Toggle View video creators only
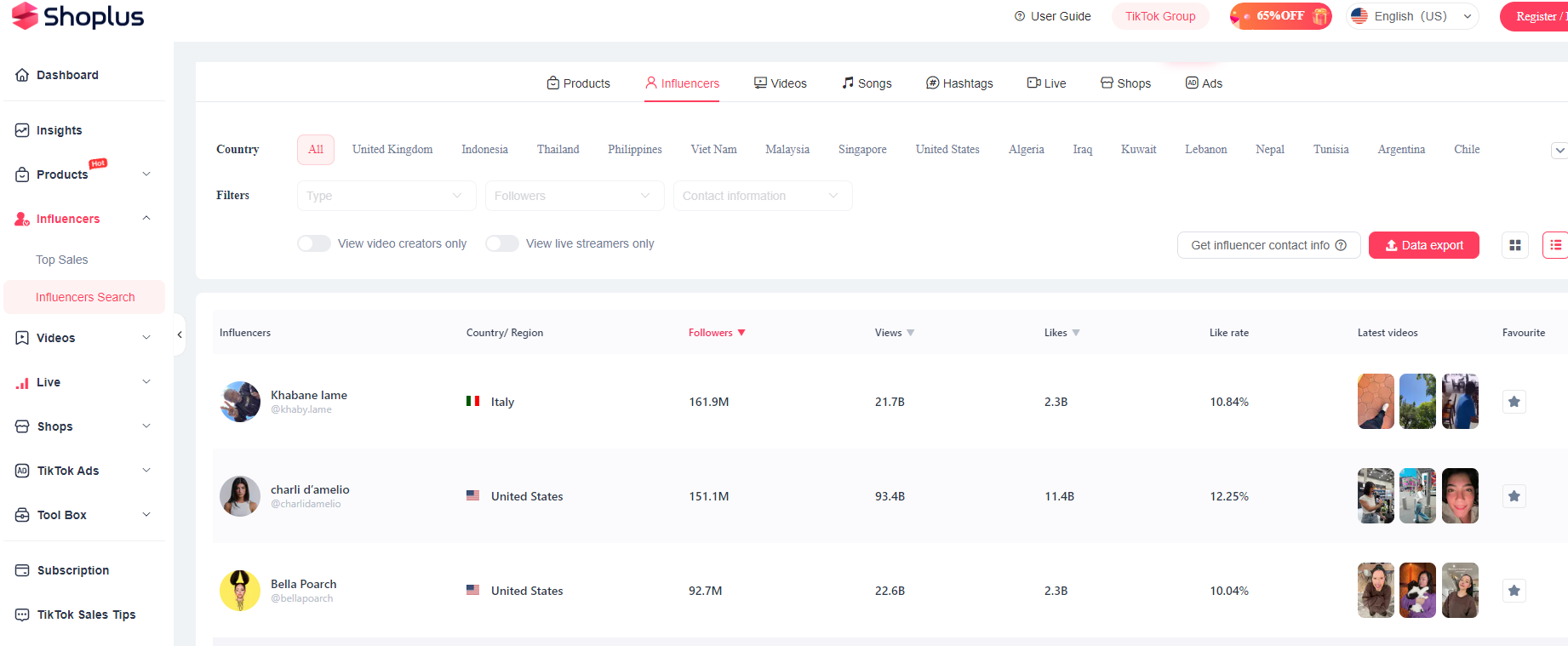Screen dimensions: 1568x646 click(x=314, y=243)
